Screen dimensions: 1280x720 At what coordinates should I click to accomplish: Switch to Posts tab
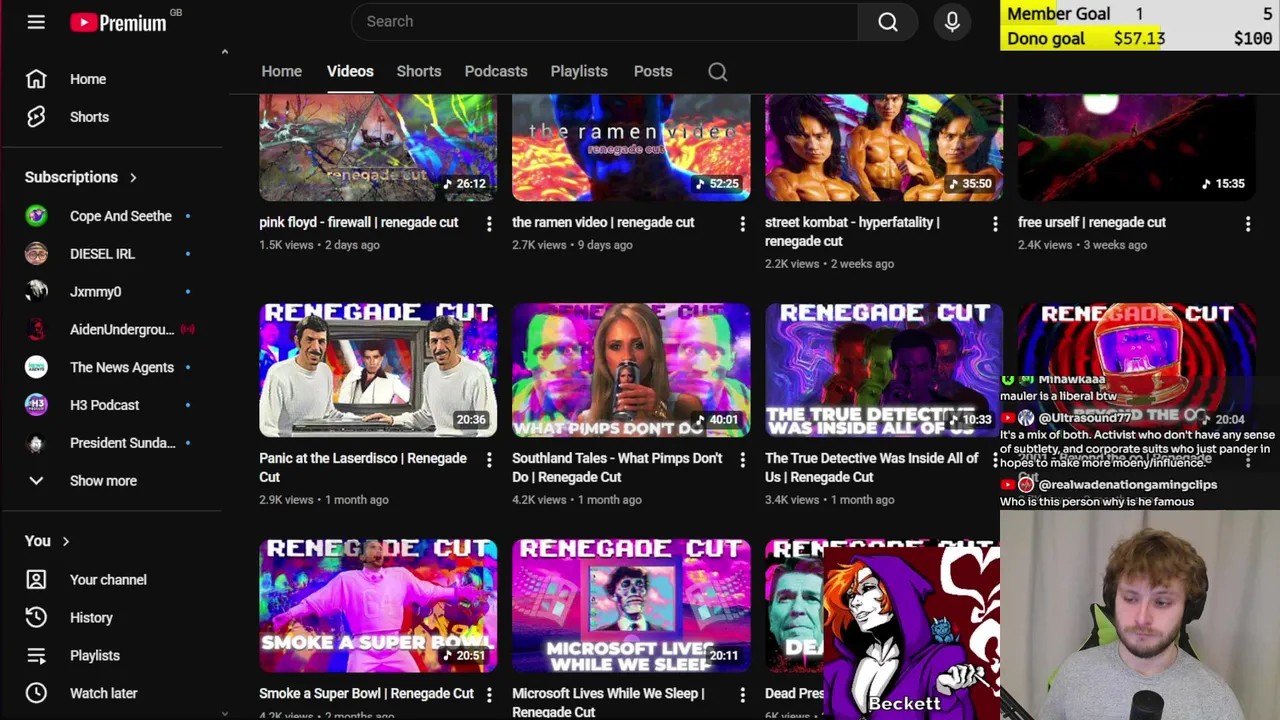tap(653, 72)
